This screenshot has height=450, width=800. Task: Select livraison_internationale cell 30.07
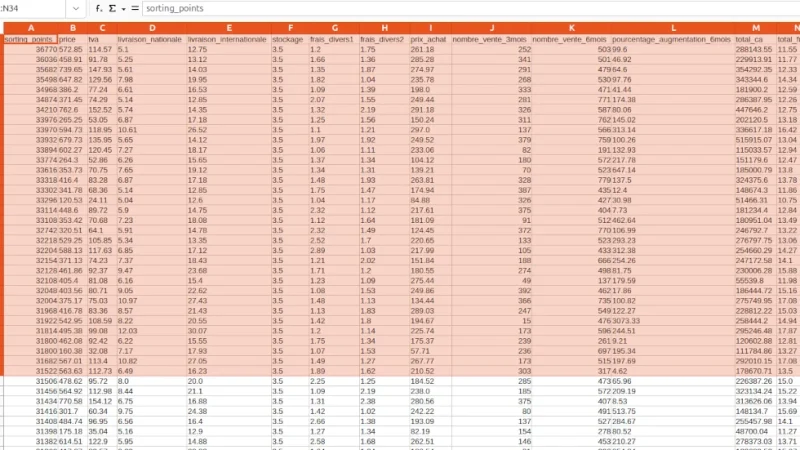pyautogui.click(x=229, y=331)
